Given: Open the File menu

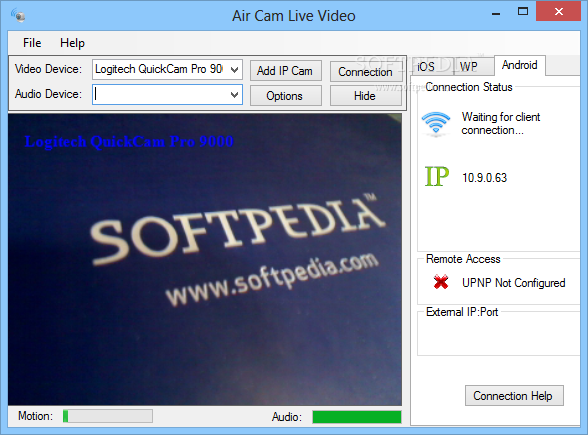Looking at the screenshot, I should 32,43.
